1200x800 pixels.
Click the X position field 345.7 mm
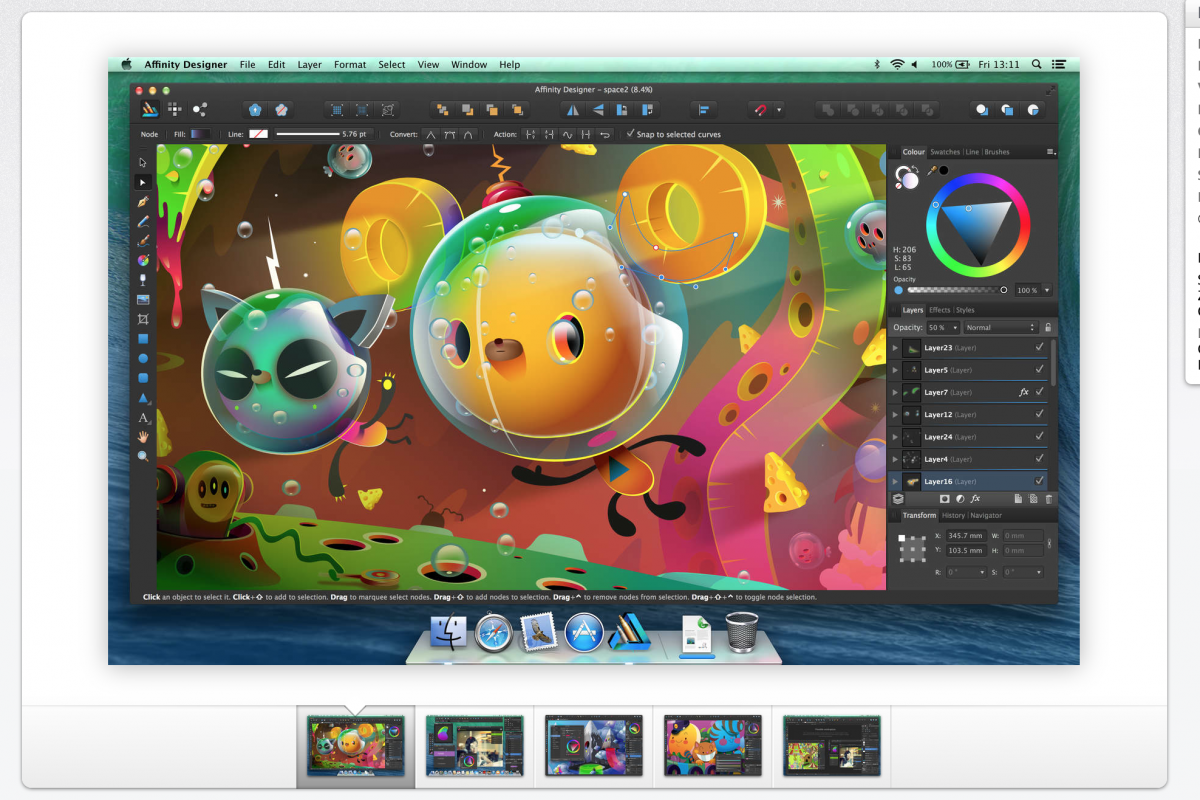[968, 537]
